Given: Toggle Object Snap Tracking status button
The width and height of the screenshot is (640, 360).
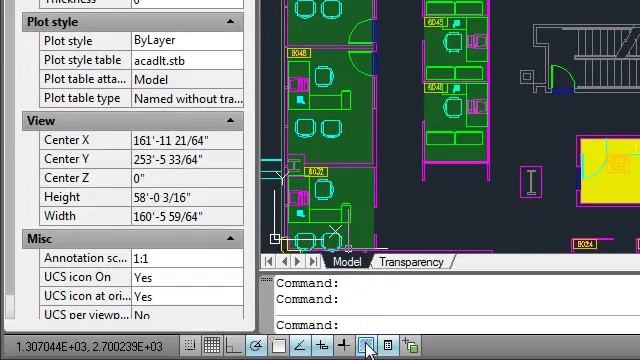Looking at the screenshot, I should click(x=300, y=346).
